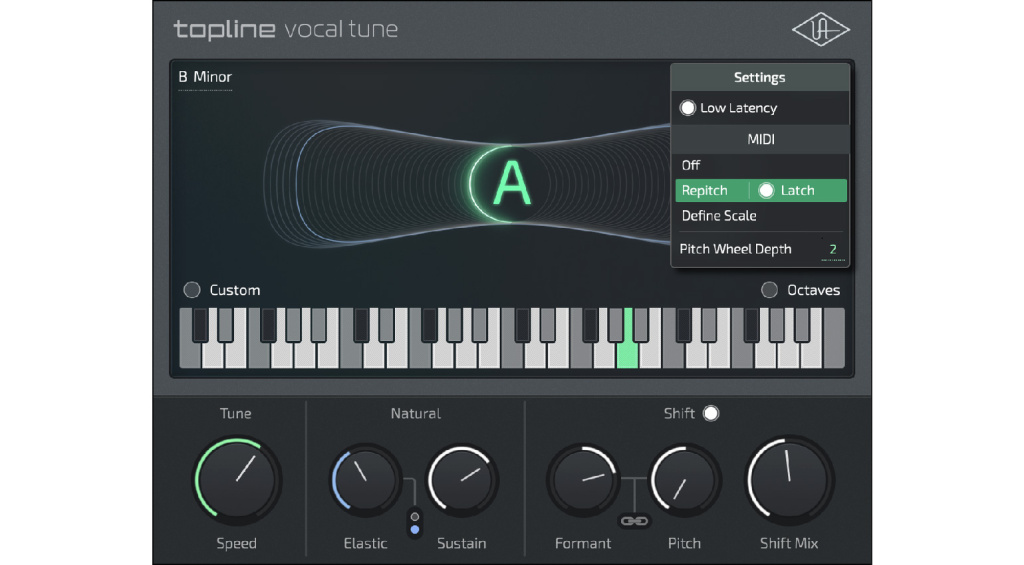The height and width of the screenshot is (565, 1024).
Task: Click the Pitch knob
Action: (684, 480)
